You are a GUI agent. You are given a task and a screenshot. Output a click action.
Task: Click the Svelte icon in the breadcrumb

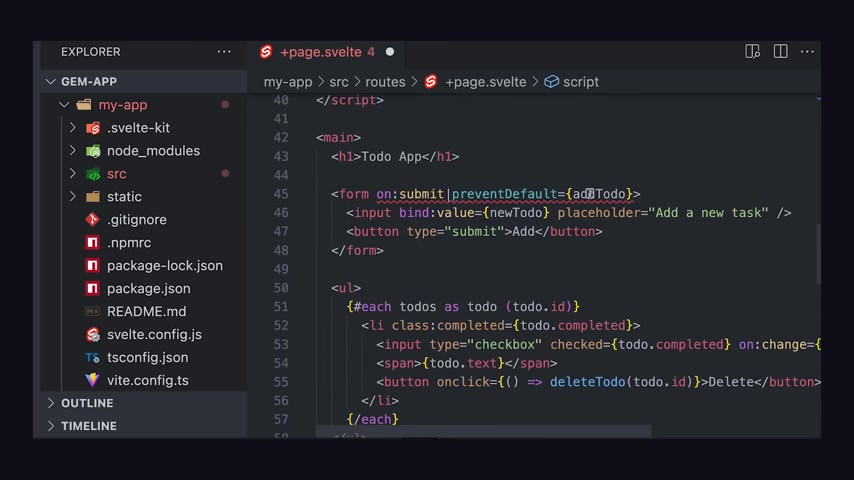(431, 82)
